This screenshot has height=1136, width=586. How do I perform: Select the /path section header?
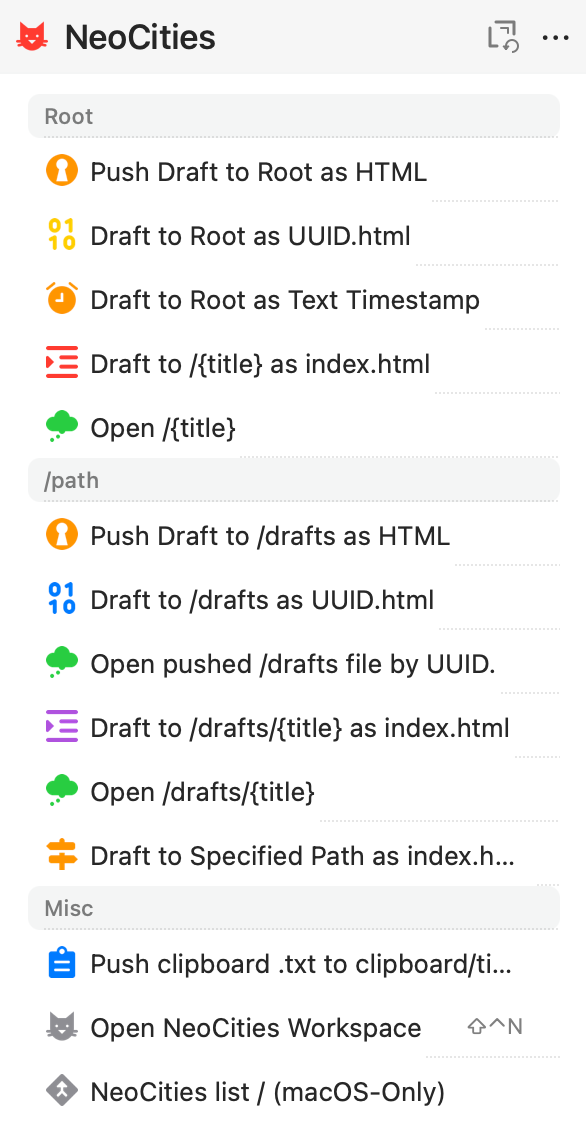coord(293,480)
